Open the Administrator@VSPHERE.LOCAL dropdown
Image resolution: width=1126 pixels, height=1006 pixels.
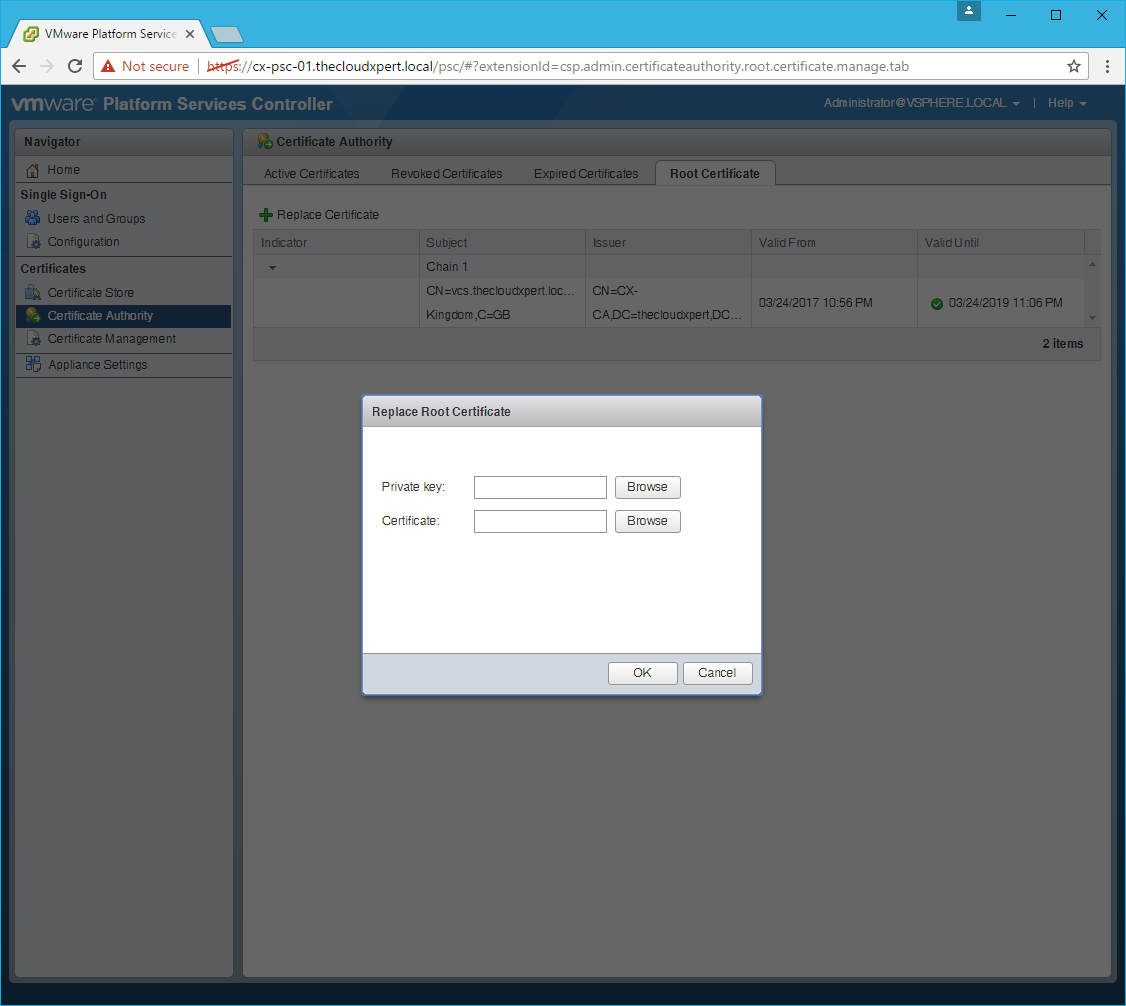[x=921, y=103]
